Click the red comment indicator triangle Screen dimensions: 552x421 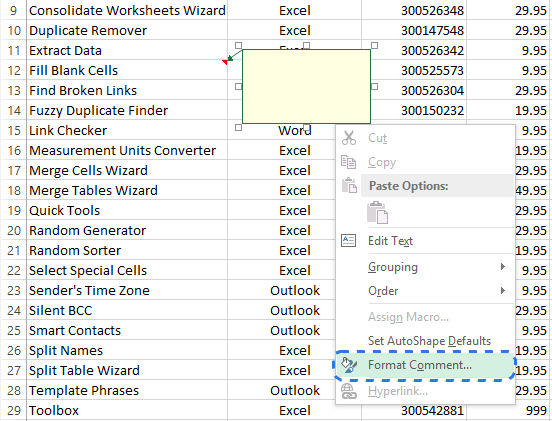pos(225,62)
